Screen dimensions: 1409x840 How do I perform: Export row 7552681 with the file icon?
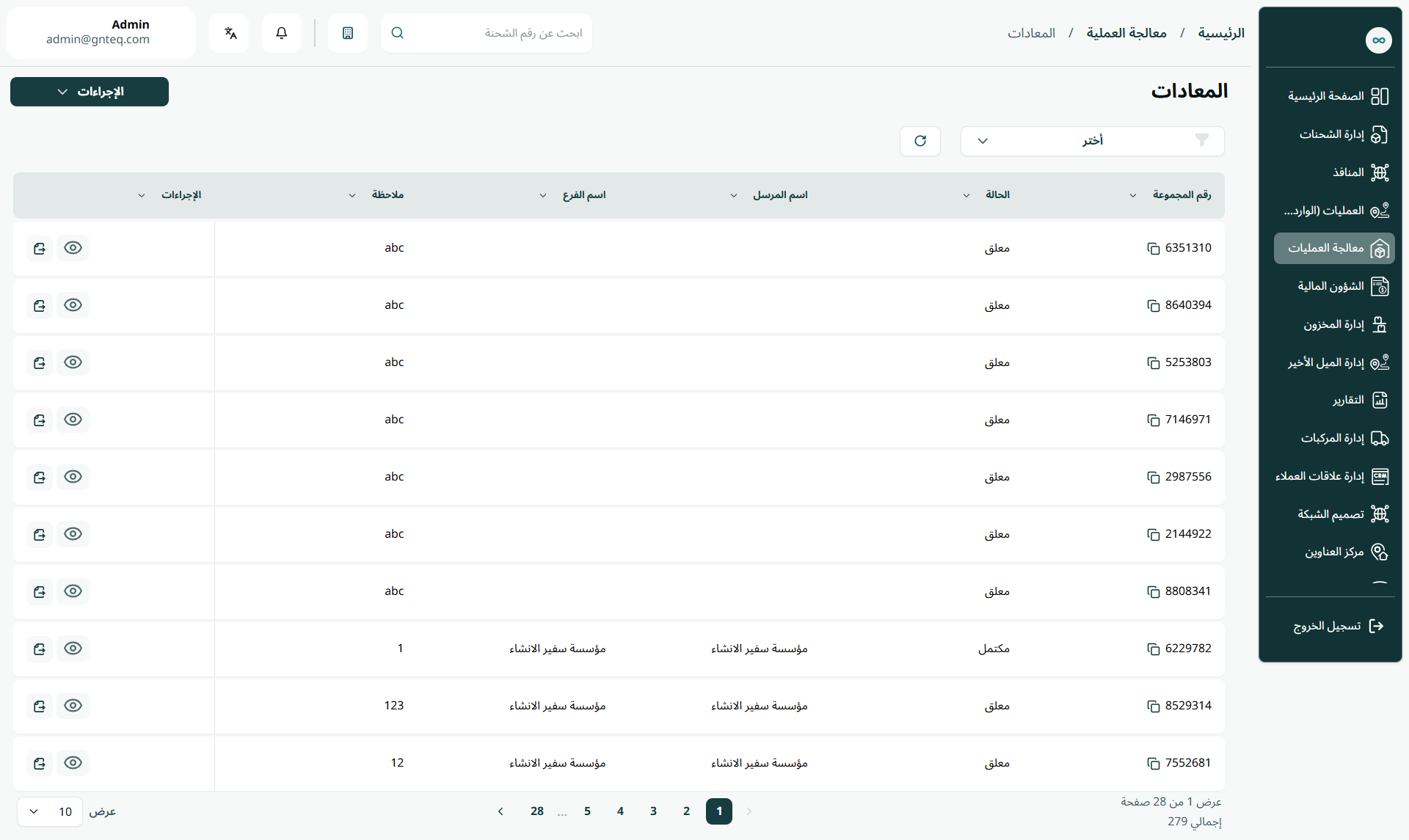click(x=40, y=764)
